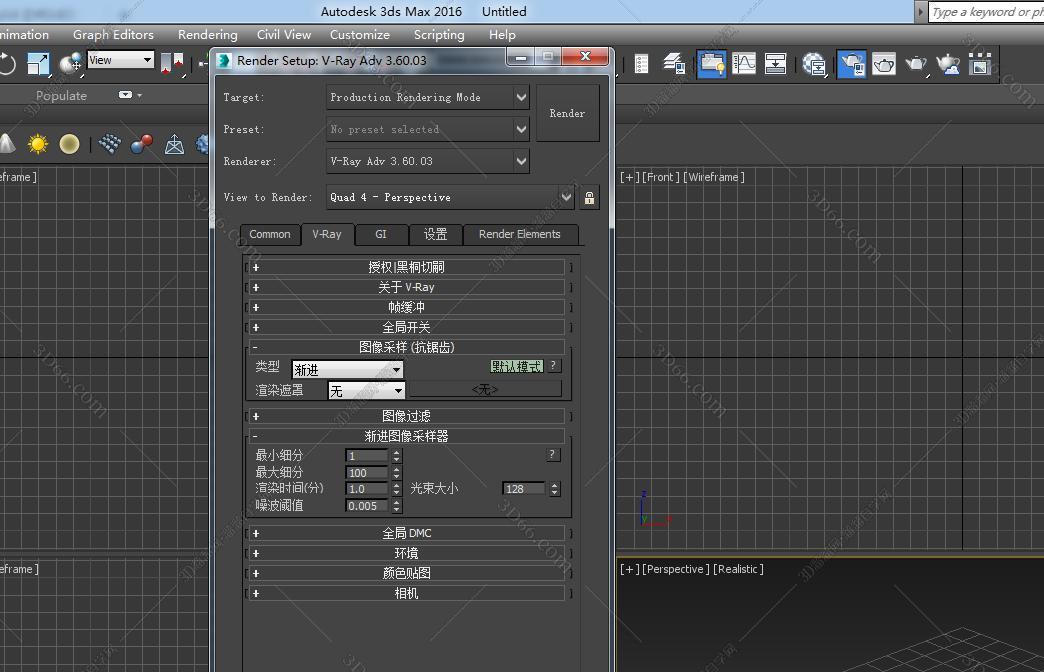Toggle the View to Render lock
Viewport: 1044px width, 672px height.
click(x=589, y=197)
